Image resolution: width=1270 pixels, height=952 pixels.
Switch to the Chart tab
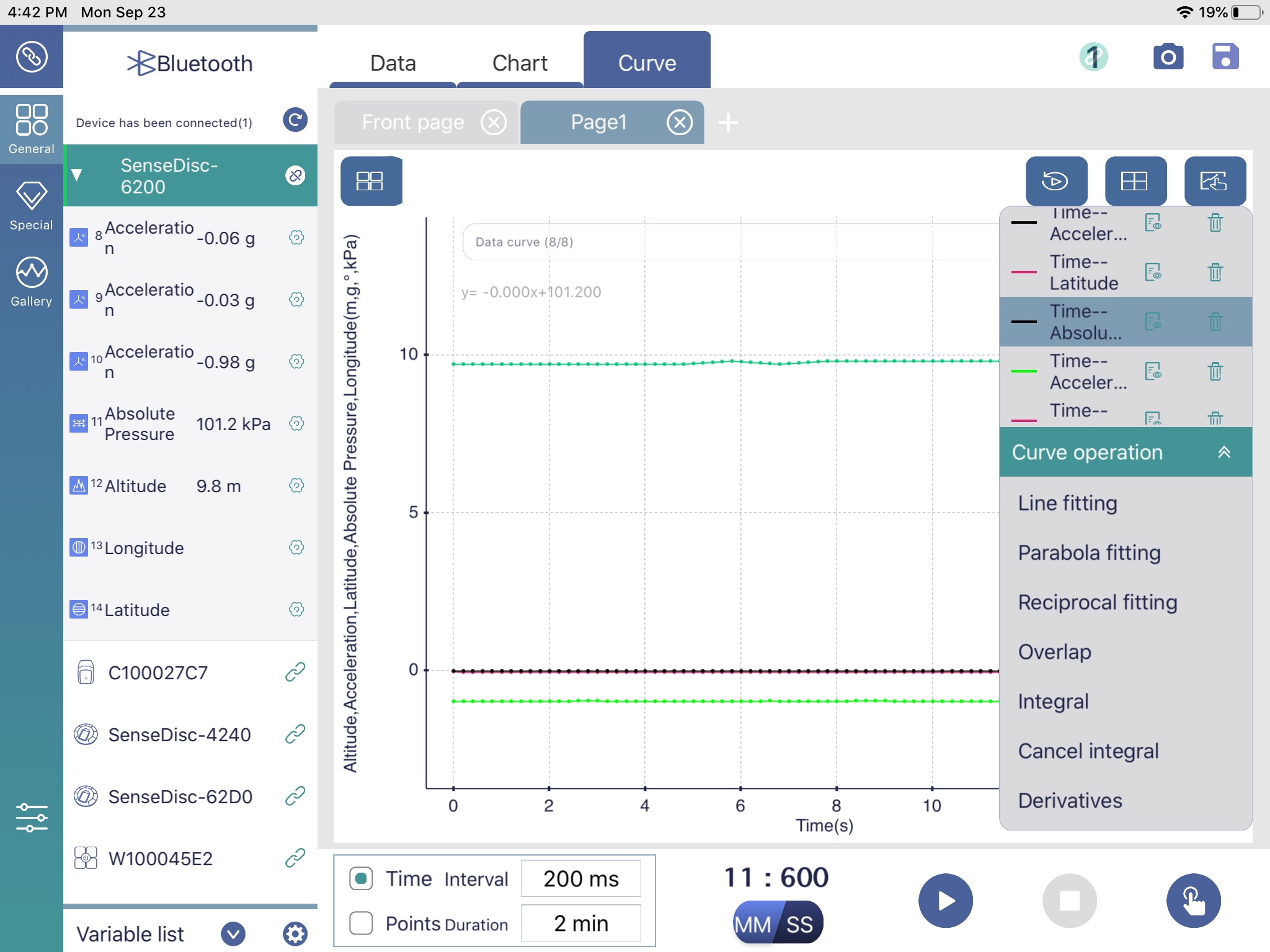point(518,62)
